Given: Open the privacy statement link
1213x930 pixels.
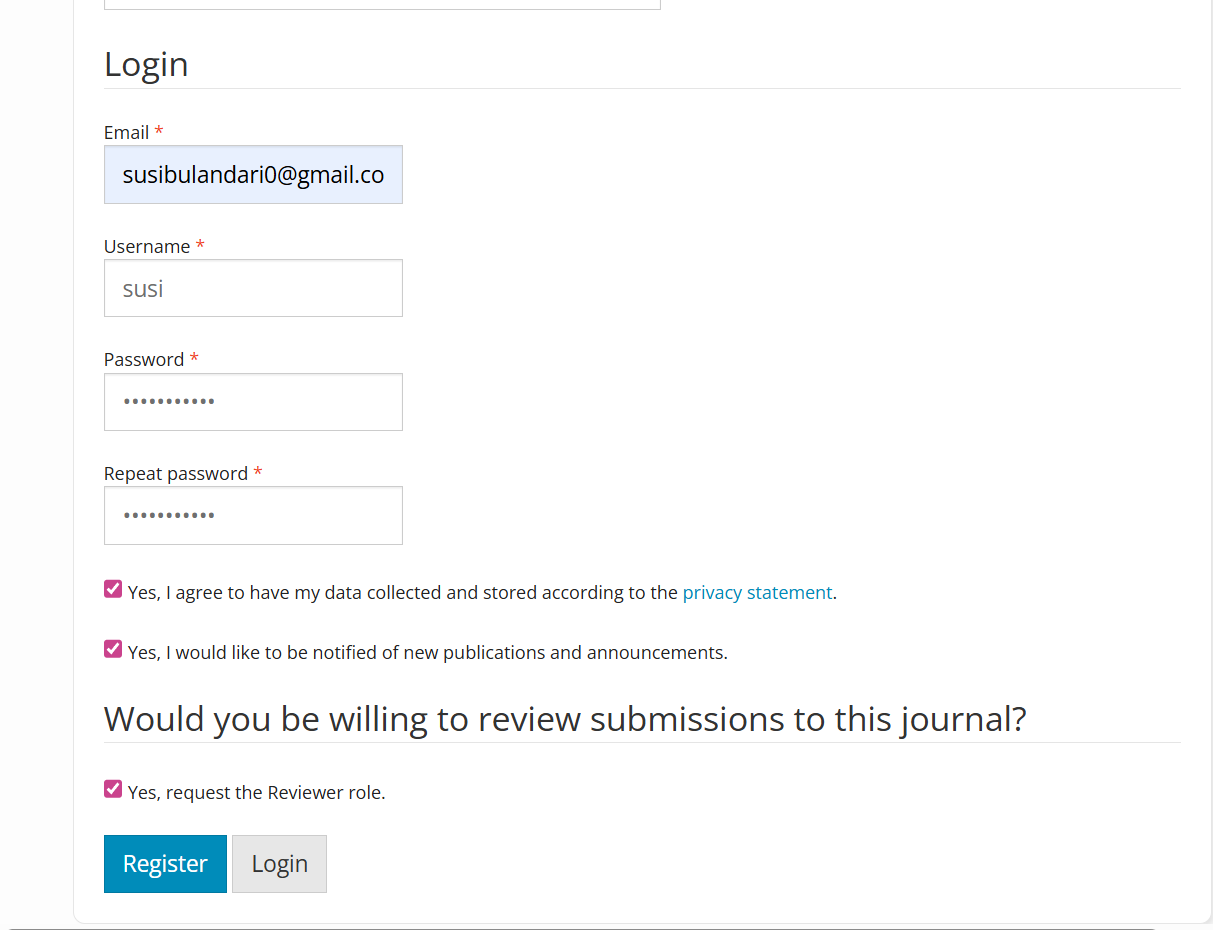Looking at the screenshot, I should tap(757, 592).
